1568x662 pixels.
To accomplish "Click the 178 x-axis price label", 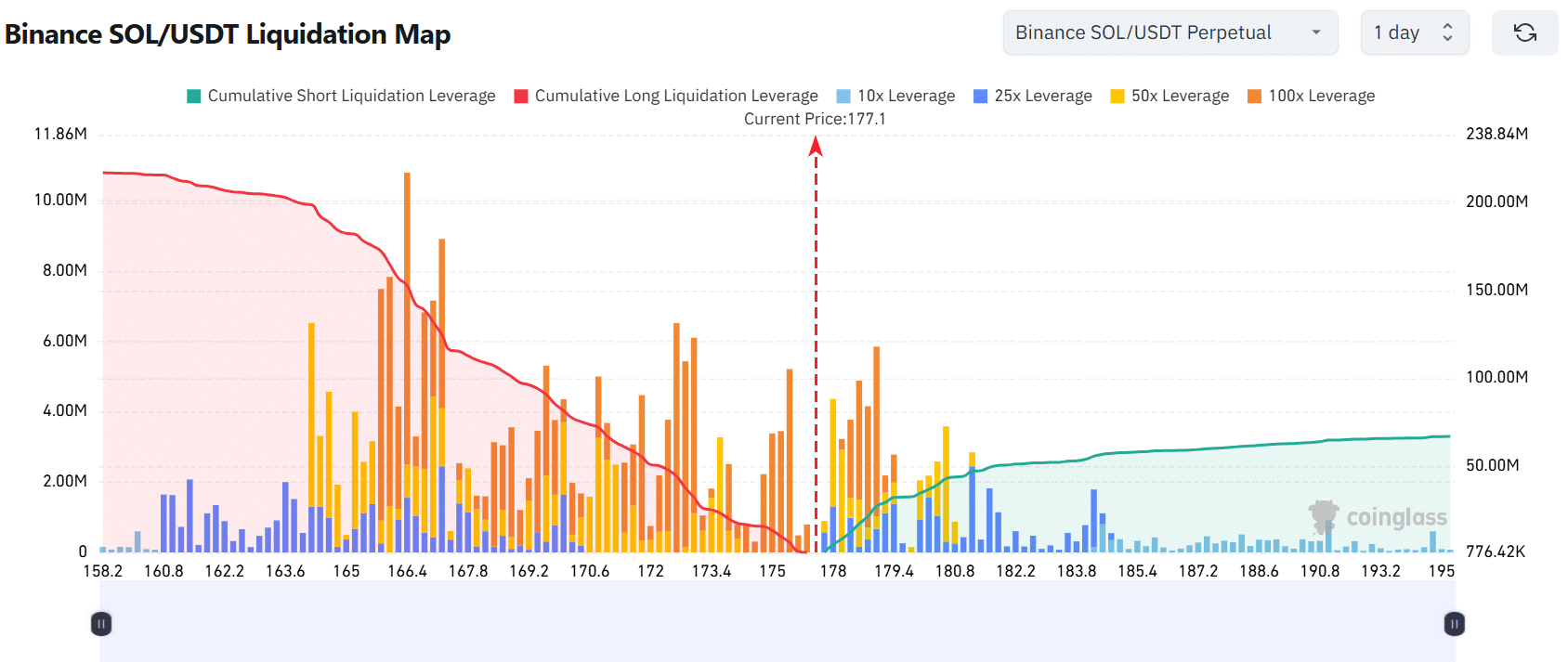I will pyautogui.click(x=833, y=571).
